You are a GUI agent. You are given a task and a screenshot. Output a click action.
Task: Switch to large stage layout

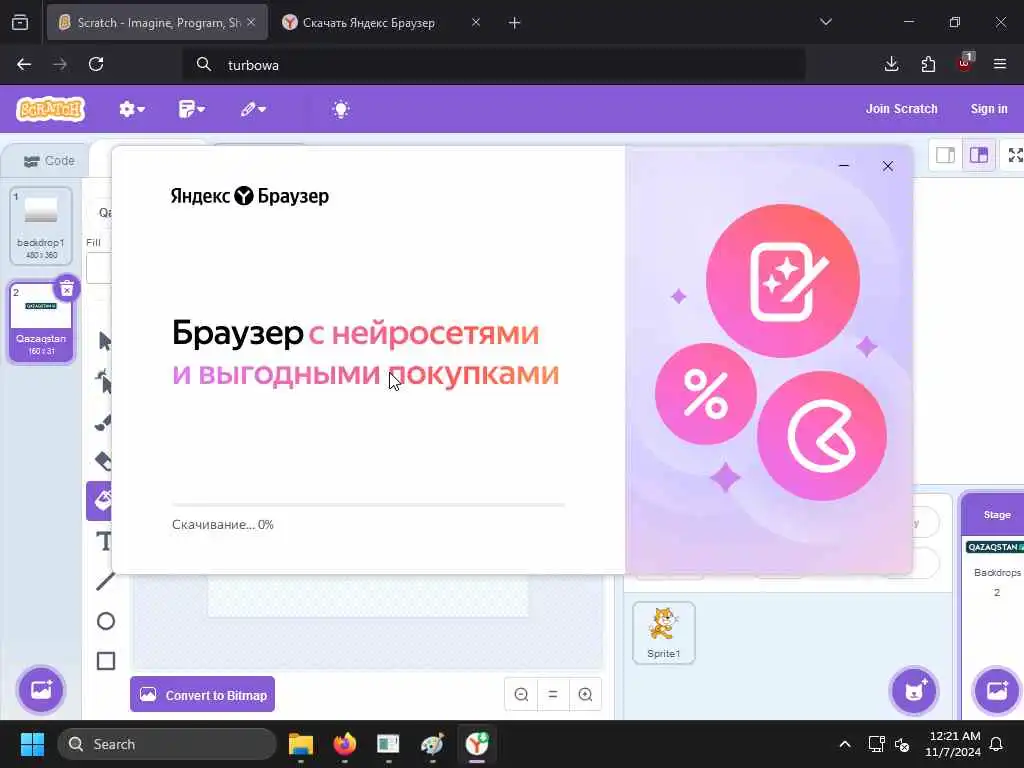point(978,155)
